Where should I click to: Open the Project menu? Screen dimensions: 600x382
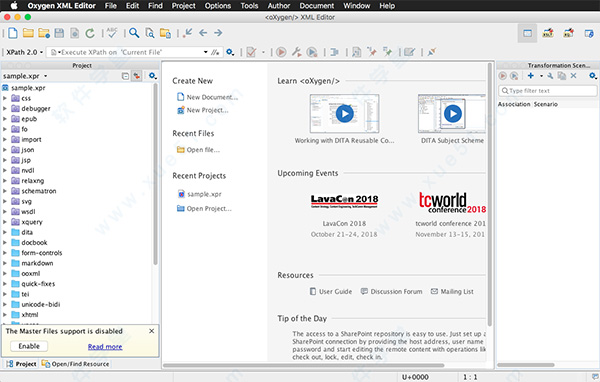(183, 6)
